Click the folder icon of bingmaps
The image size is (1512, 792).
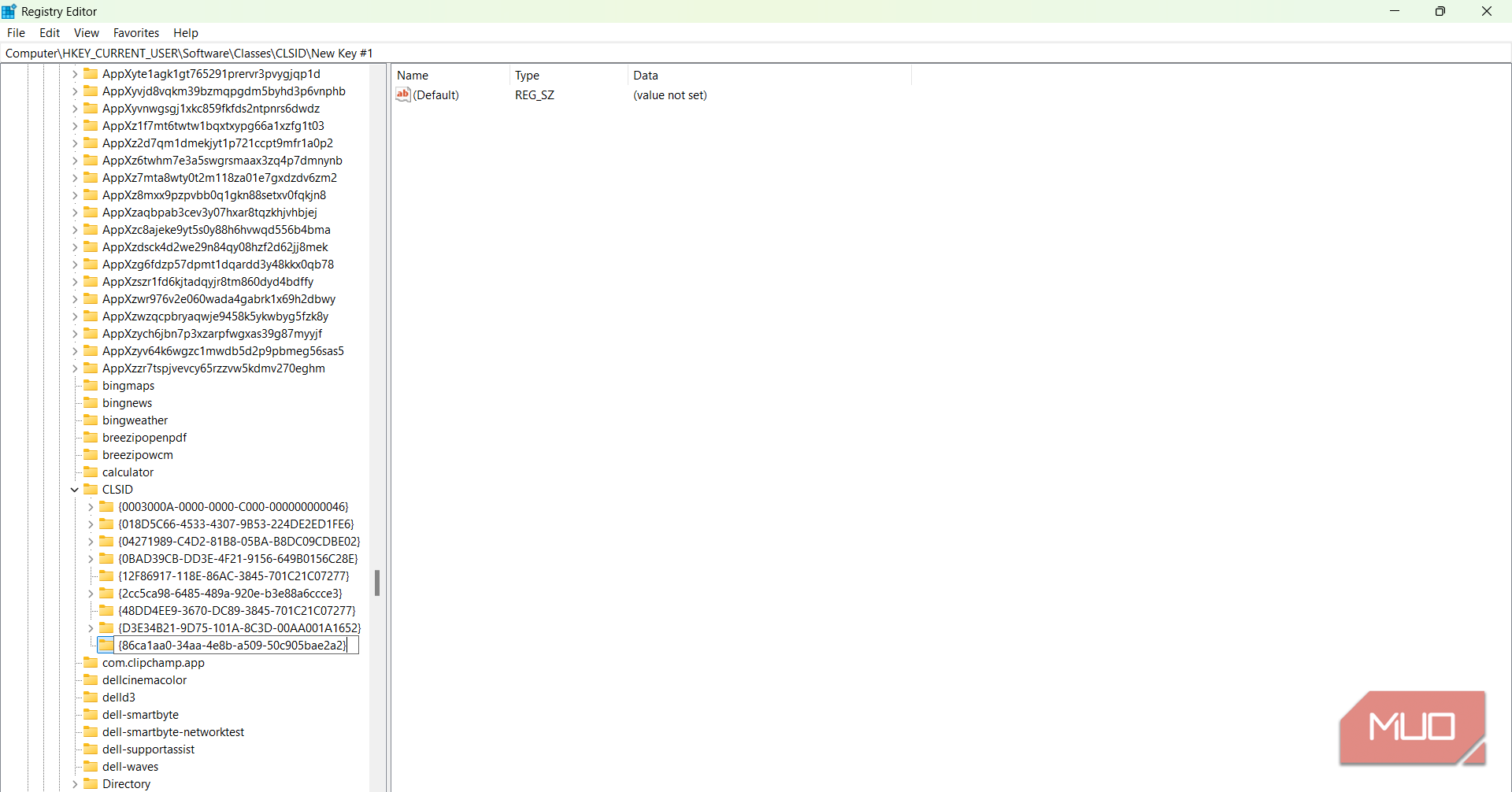pyautogui.click(x=91, y=385)
